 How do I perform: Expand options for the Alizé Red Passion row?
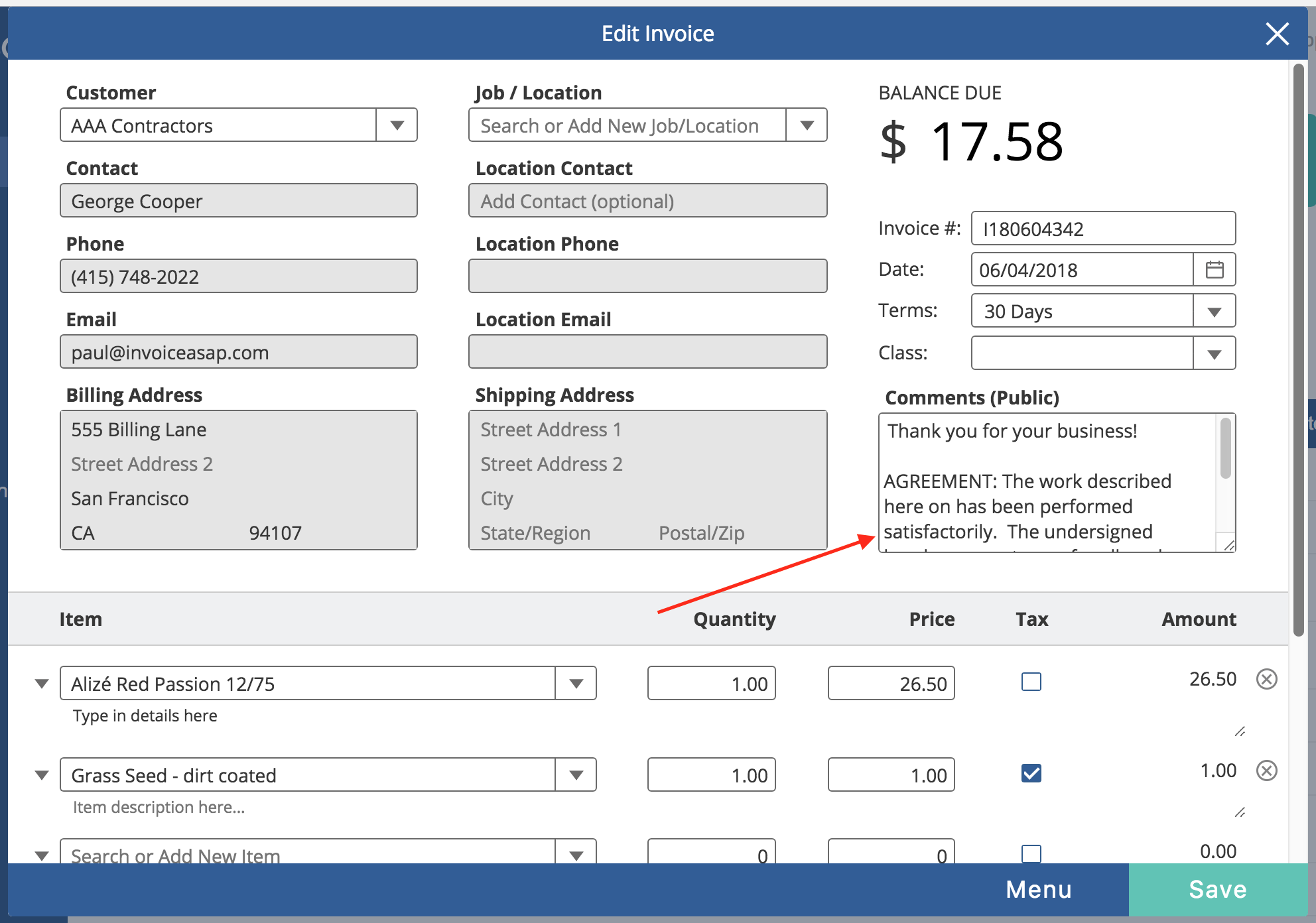tap(42, 683)
